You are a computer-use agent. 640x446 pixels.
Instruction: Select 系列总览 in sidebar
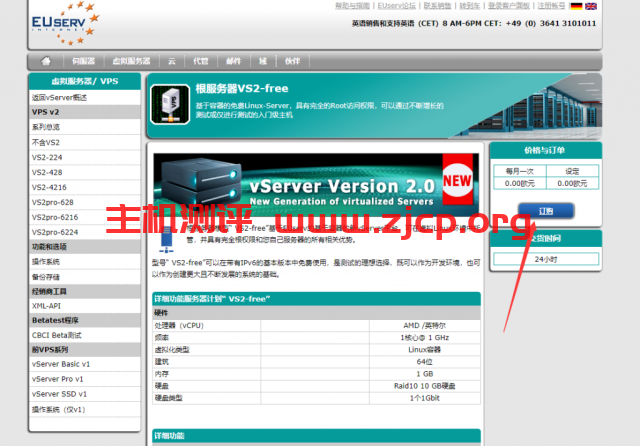pos(46,127)
